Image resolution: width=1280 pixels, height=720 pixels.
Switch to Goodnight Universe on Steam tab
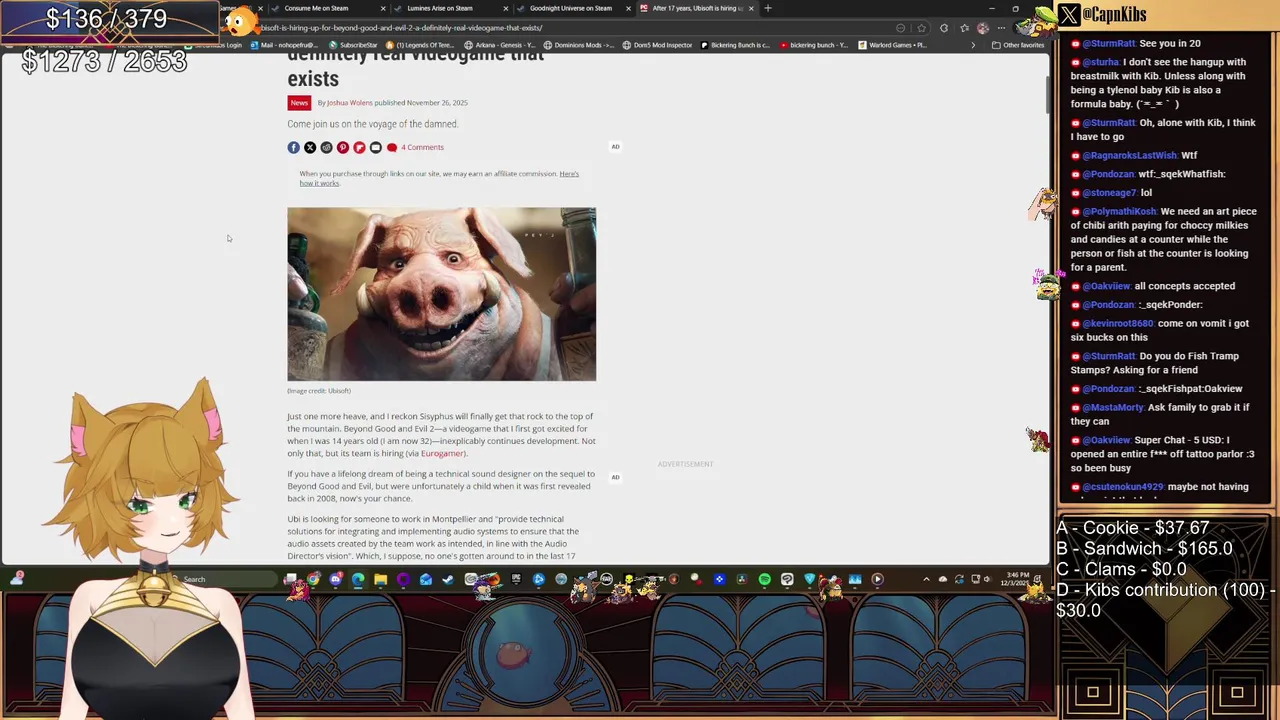[570, 8]
